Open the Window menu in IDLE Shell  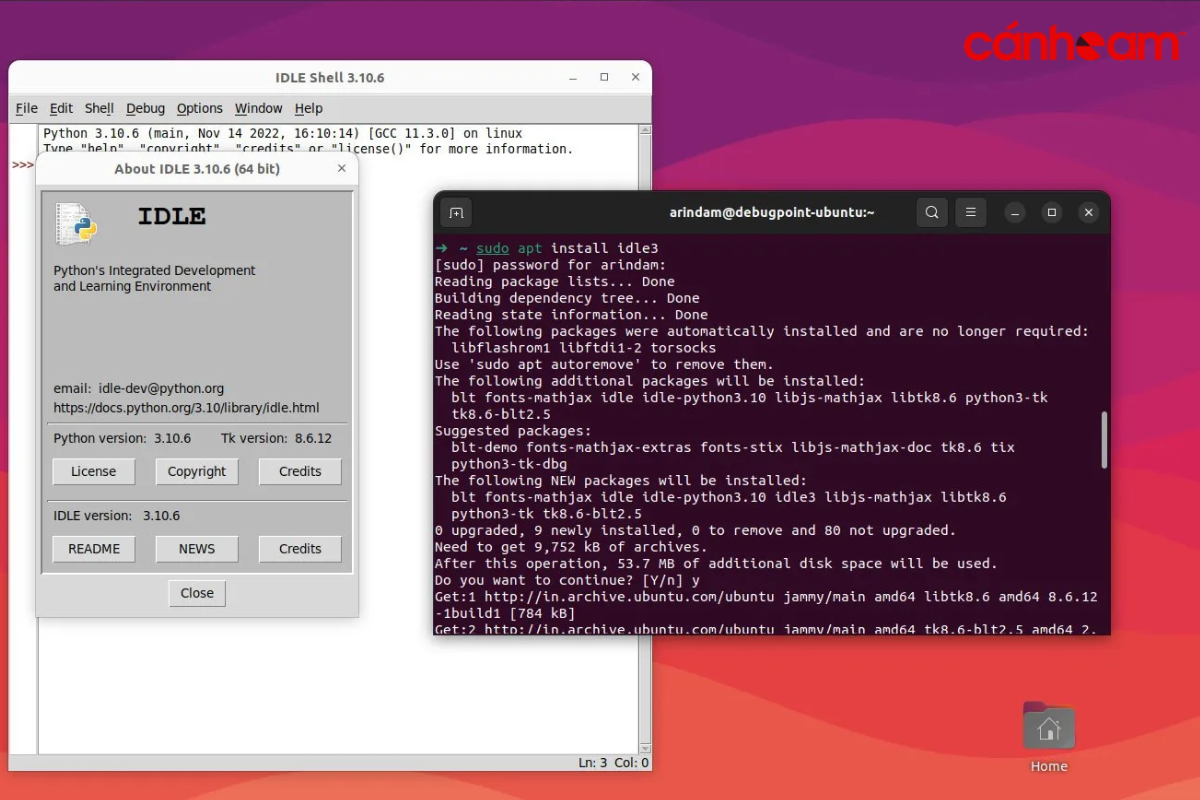(x=259, y=108)
